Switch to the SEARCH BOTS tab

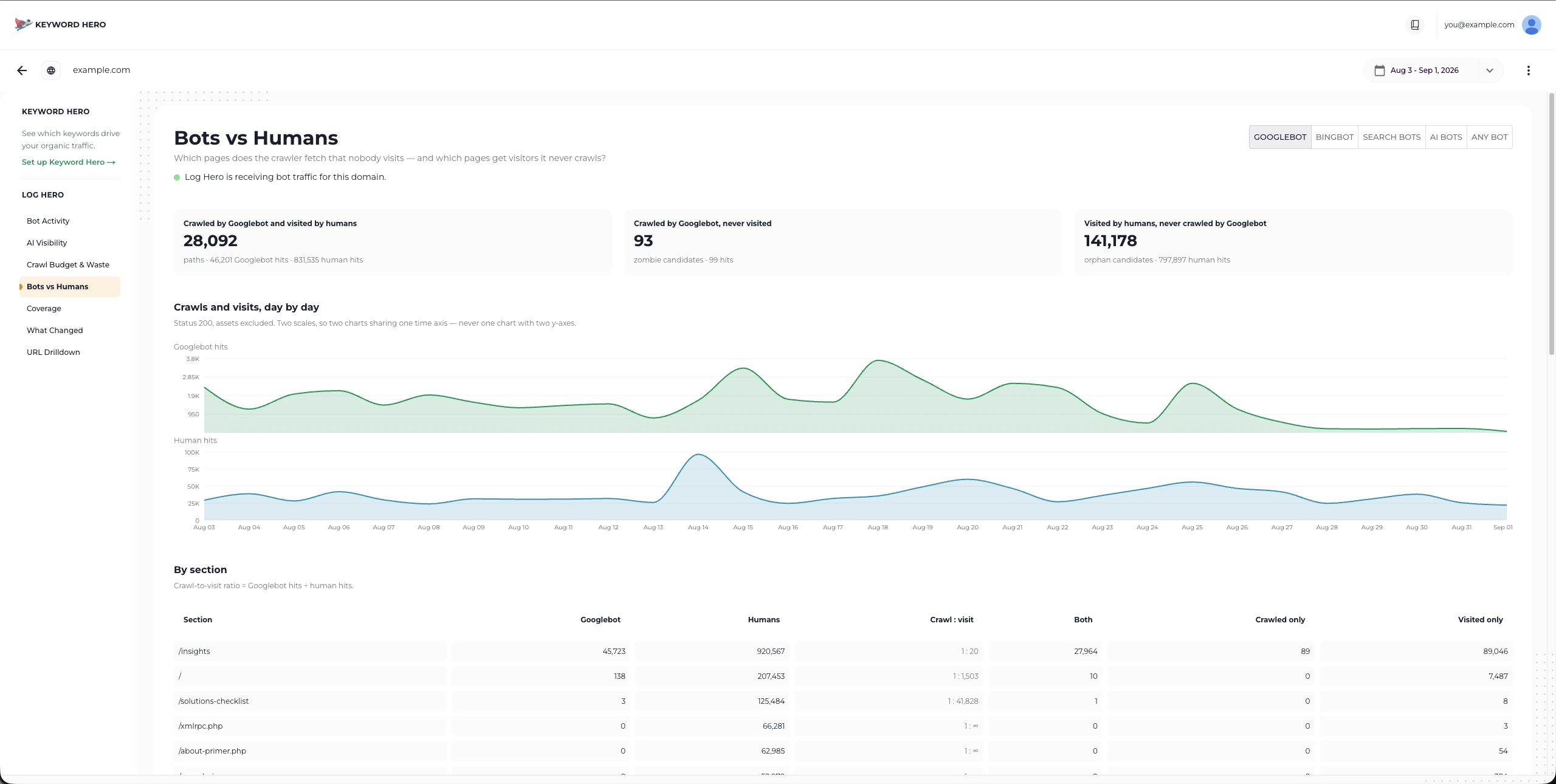pyautogui.click(x=1391, y=137)
